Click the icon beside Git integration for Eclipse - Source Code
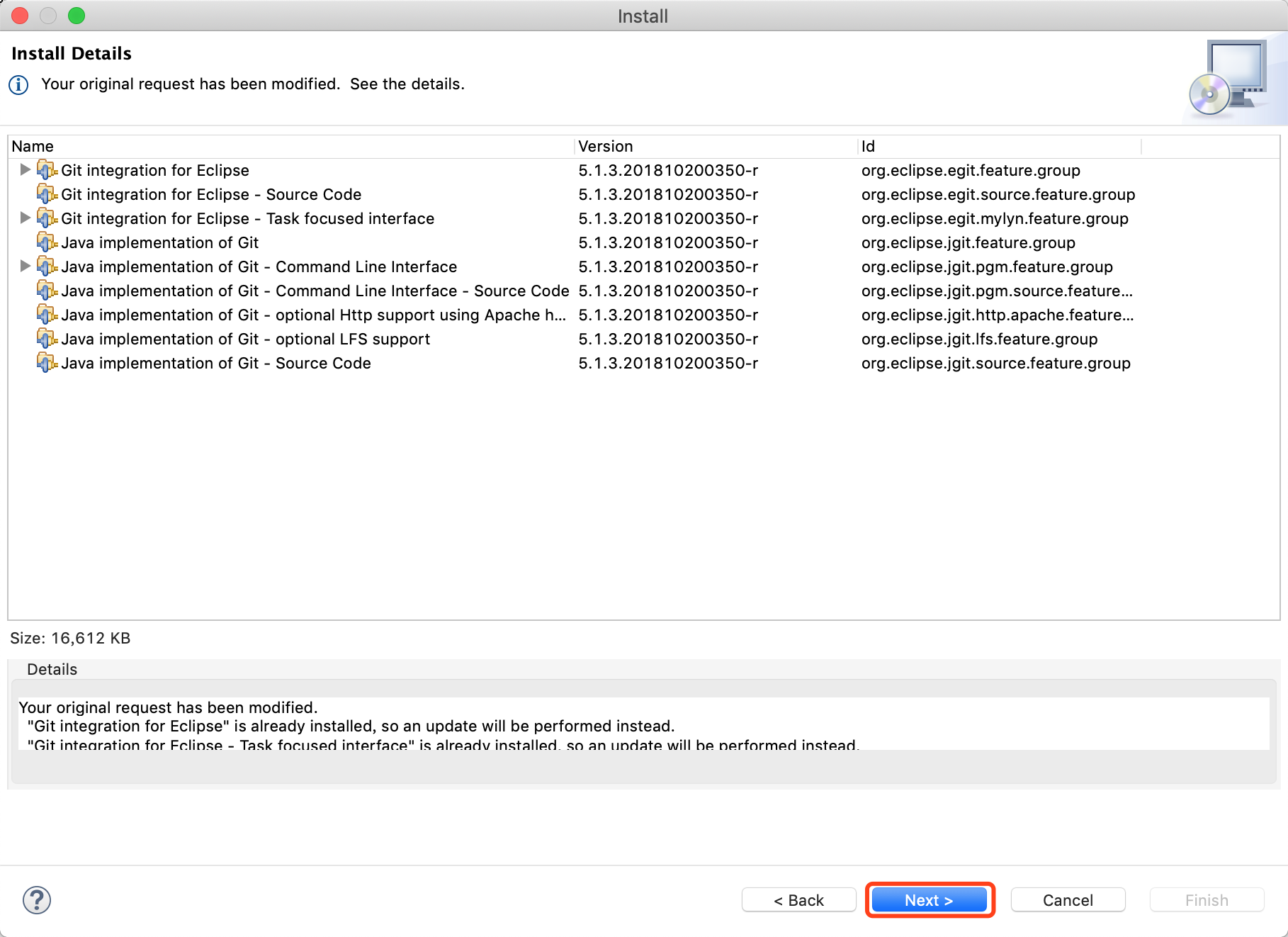This screenshot has width=1288, height=937. 47,194
